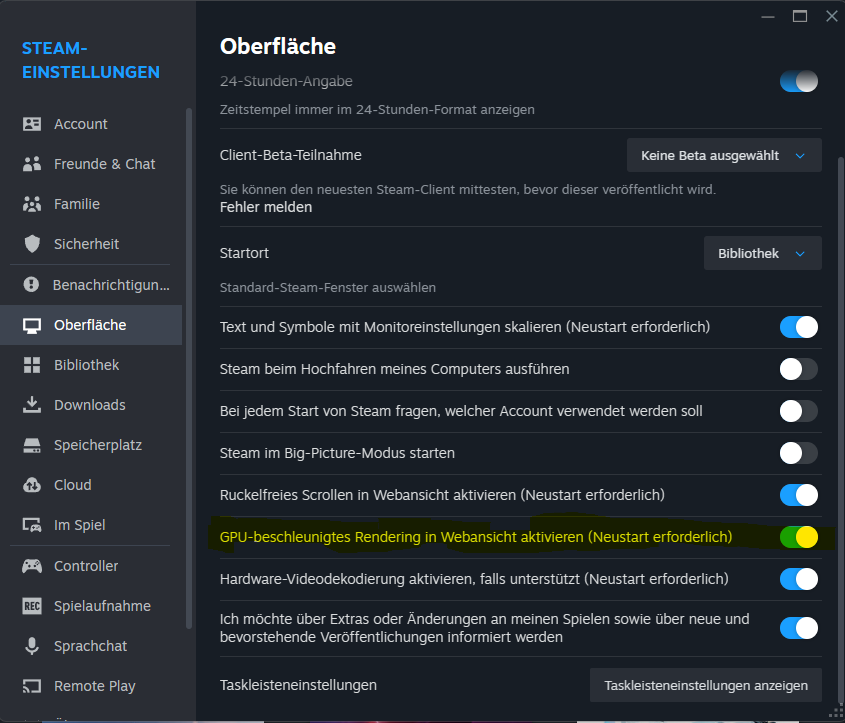Open Sprachchat settings
This screenshot has width=845, height=723.
[91, 646]
